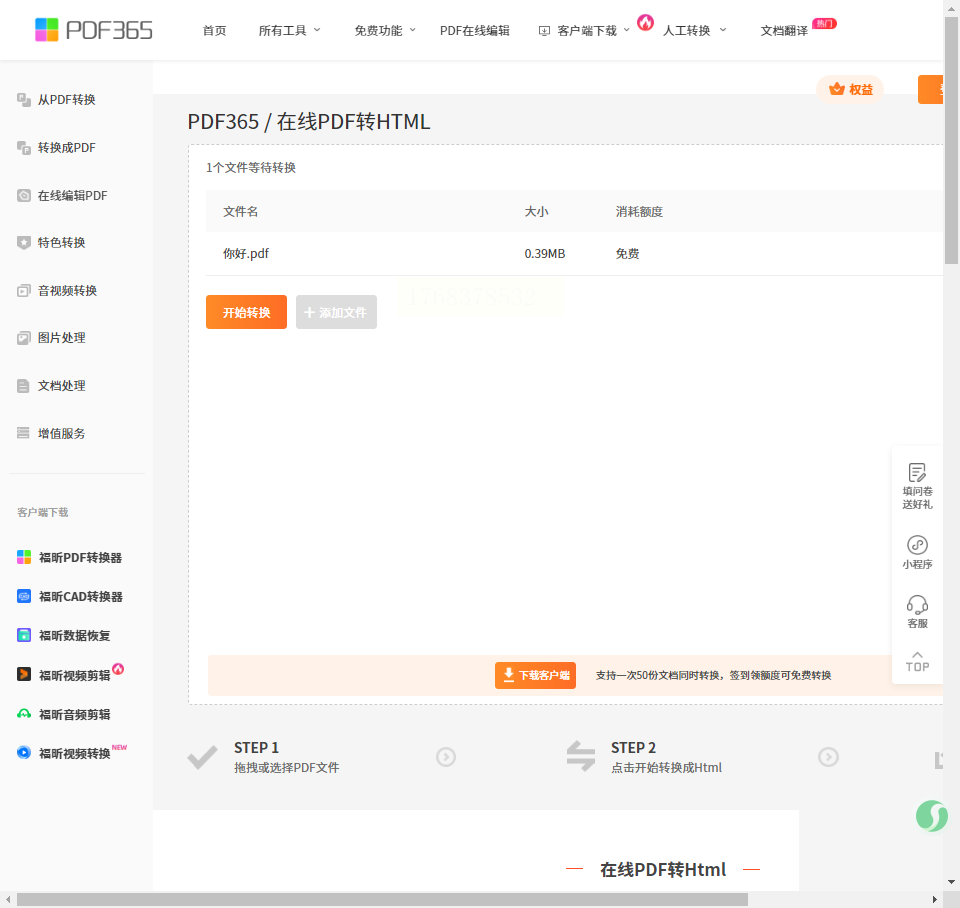The image size is (960, 908).
Task: Open the 福昕视频转换 download link
Action: click(75, 753)
